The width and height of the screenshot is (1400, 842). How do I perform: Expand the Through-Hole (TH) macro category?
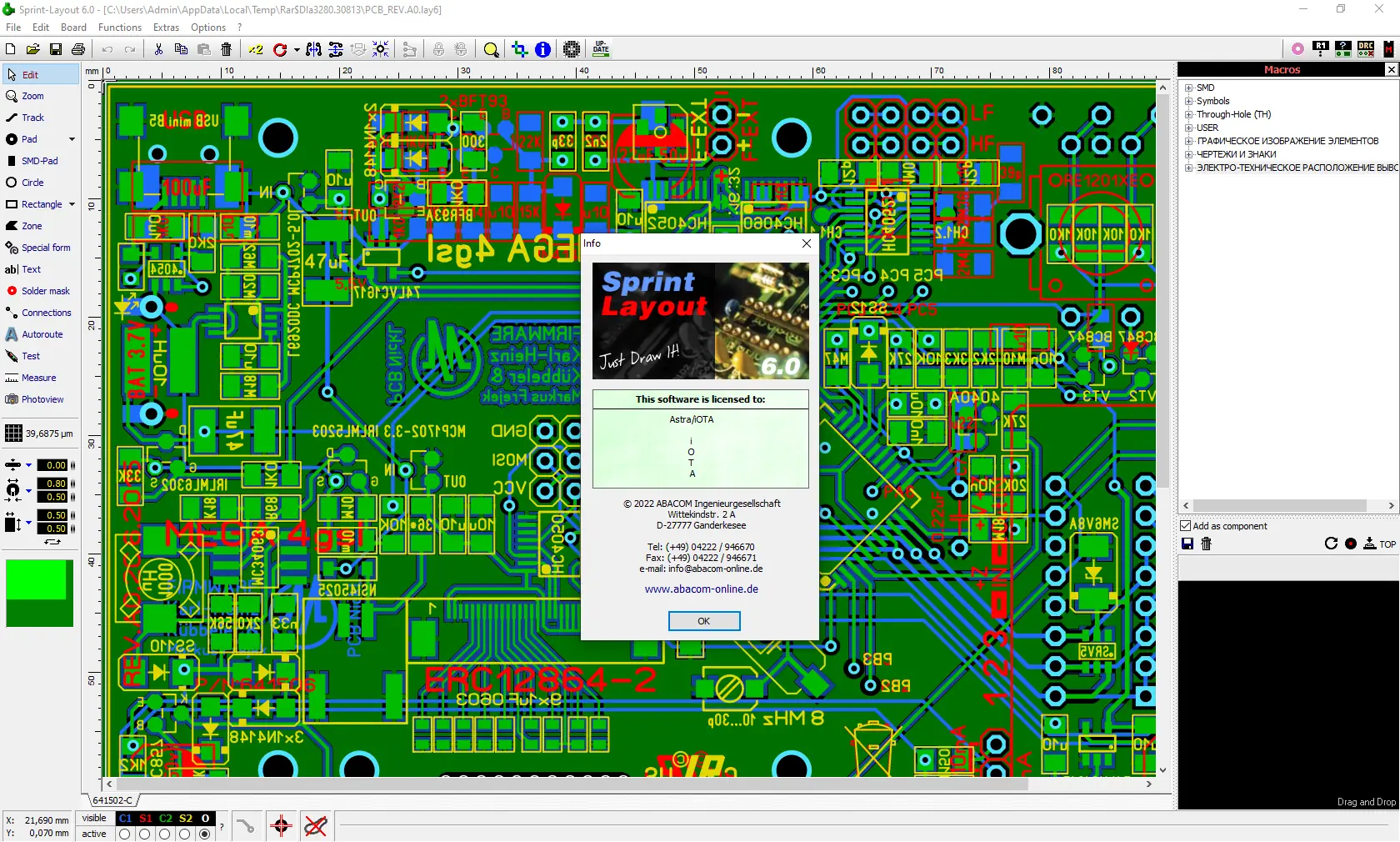pyautogui.click(x=1188, y=114)
